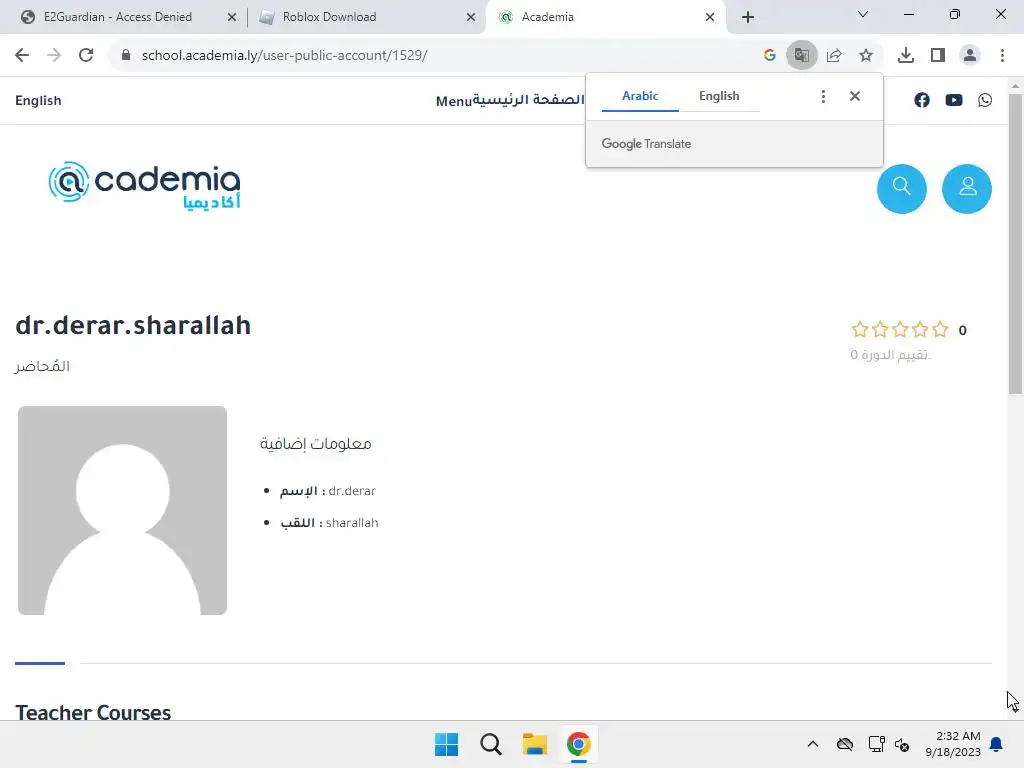Screen dimensions: 1024x768
Task: View site security lock info
Action: click(x=126, y=55)
